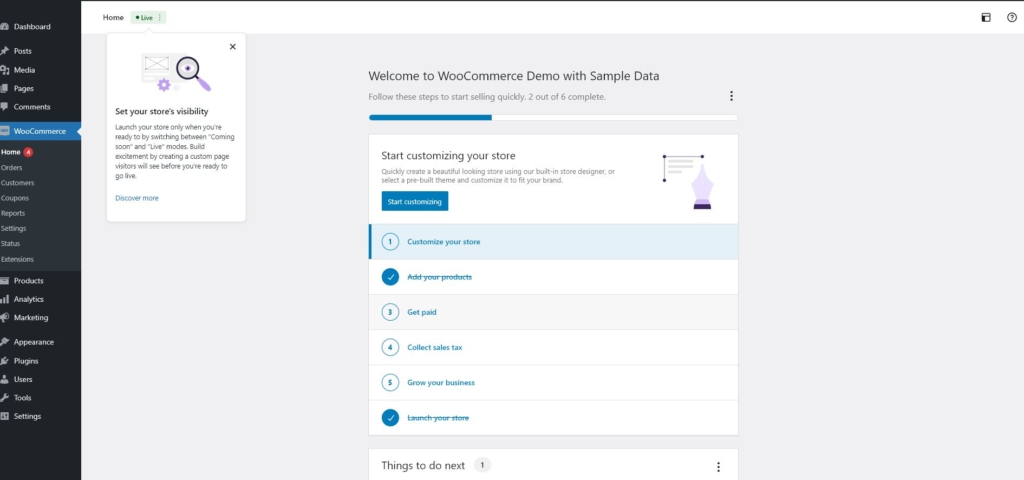
Task: Open the Plugins label in sidebar
Action: pyautogui.click(x=26, y=360)
